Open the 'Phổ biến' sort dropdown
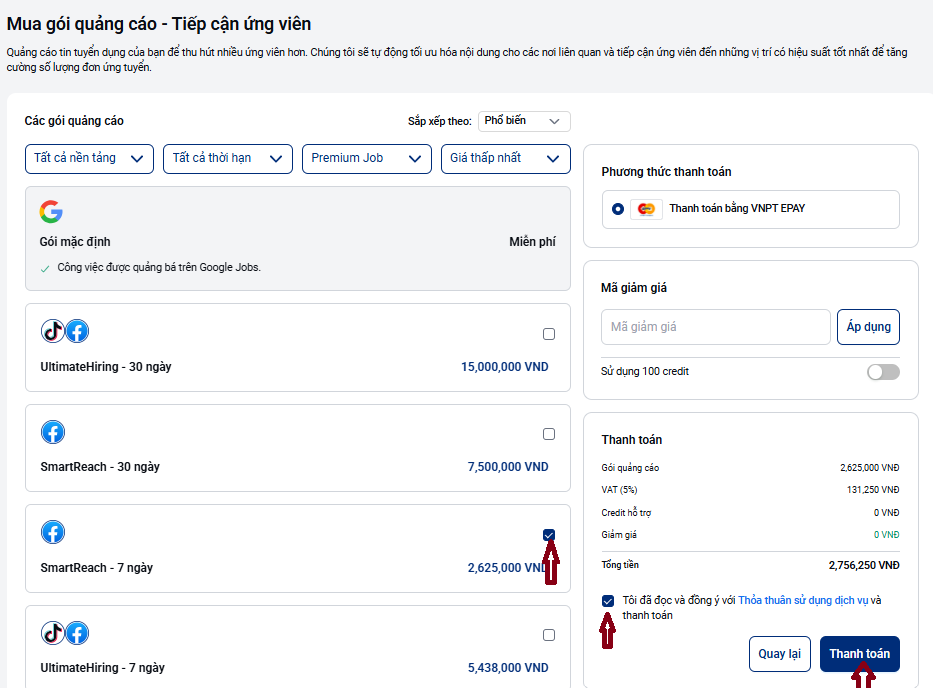 point(524,121)
